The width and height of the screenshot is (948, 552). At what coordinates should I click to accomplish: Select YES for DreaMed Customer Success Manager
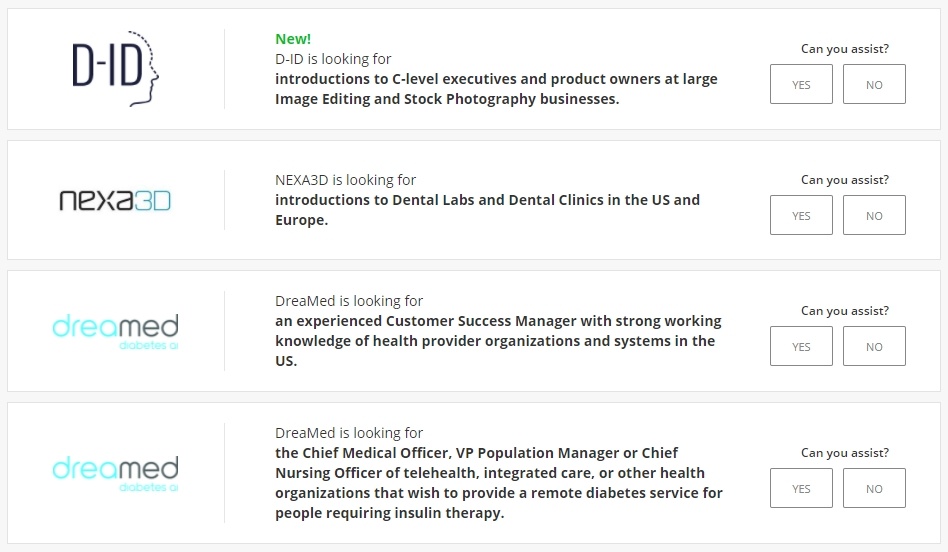point(801,346)
